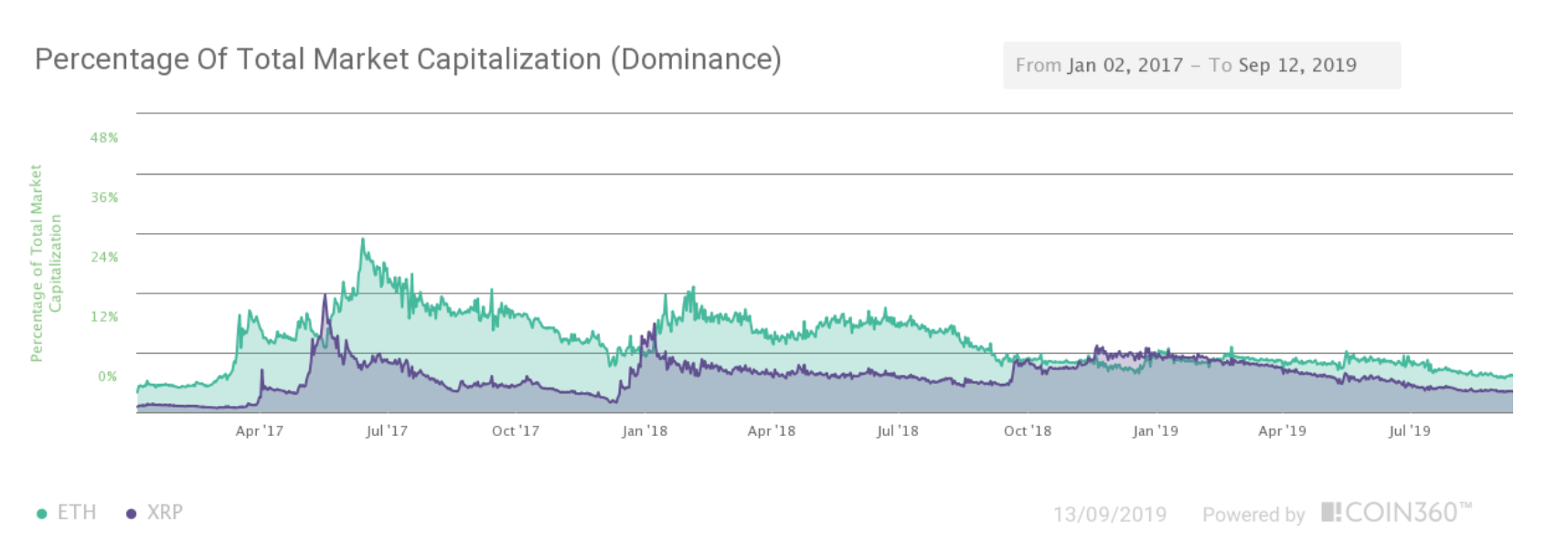Click the 36% y-axis label
The width and height of the screenshot is (1568, 553).
104,197
